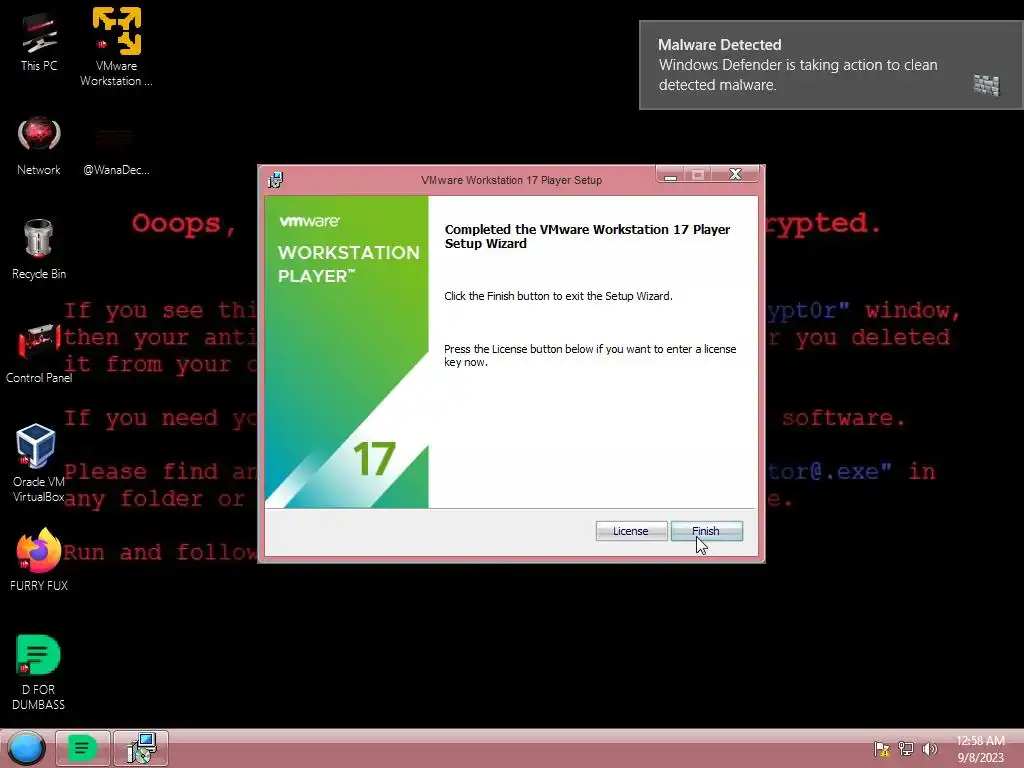
Task: Click the setup window title bar icon
Action: point(276,180)
